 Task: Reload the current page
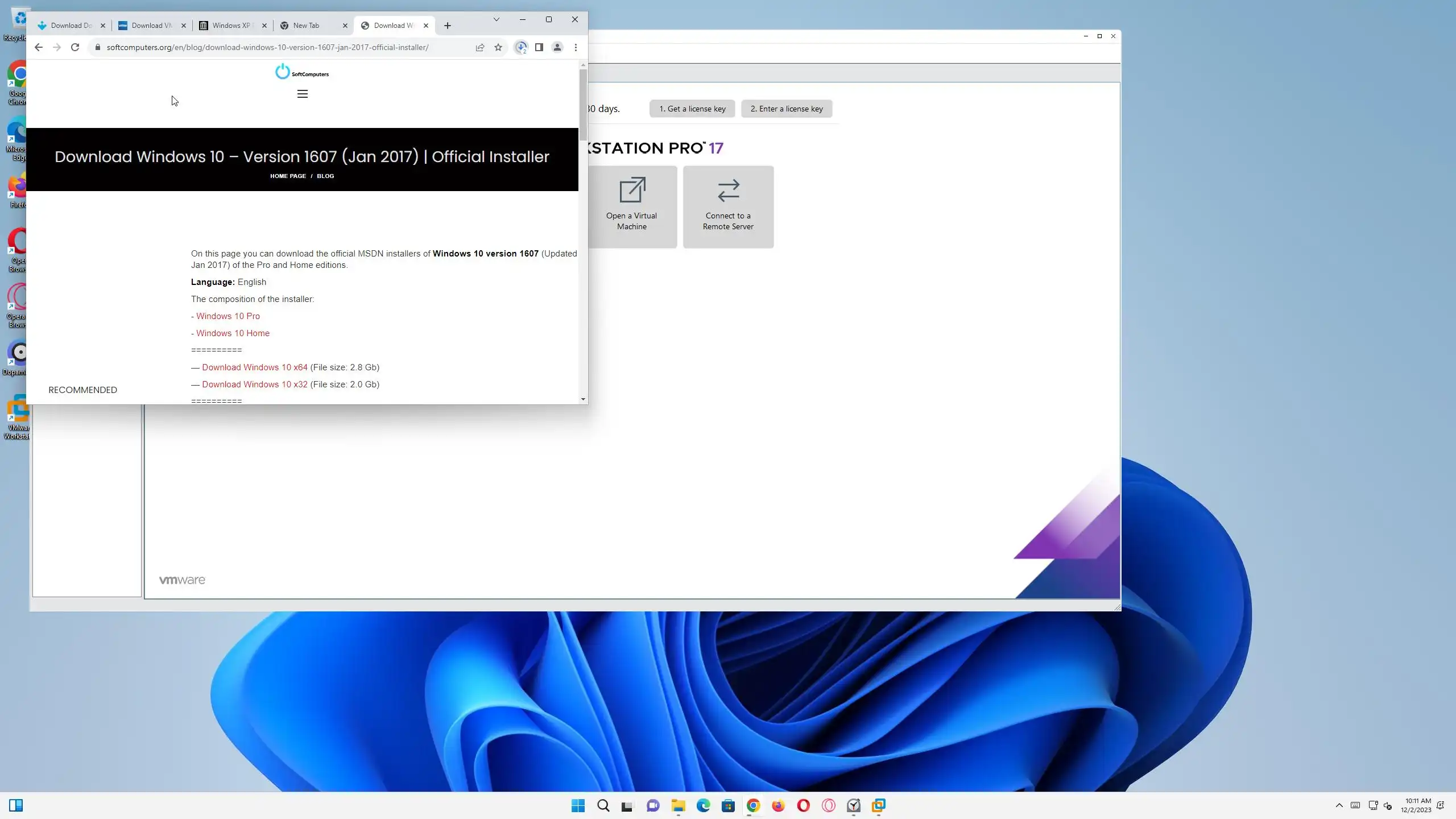[x=75, y=47]
